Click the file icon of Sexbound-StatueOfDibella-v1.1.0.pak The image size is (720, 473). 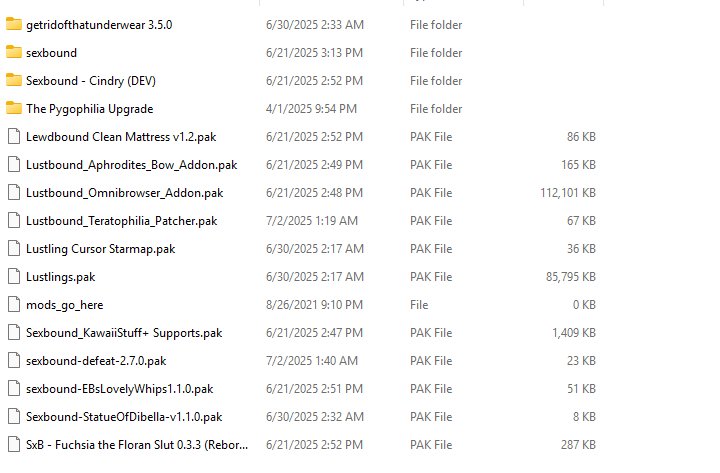tap(14, 417)
